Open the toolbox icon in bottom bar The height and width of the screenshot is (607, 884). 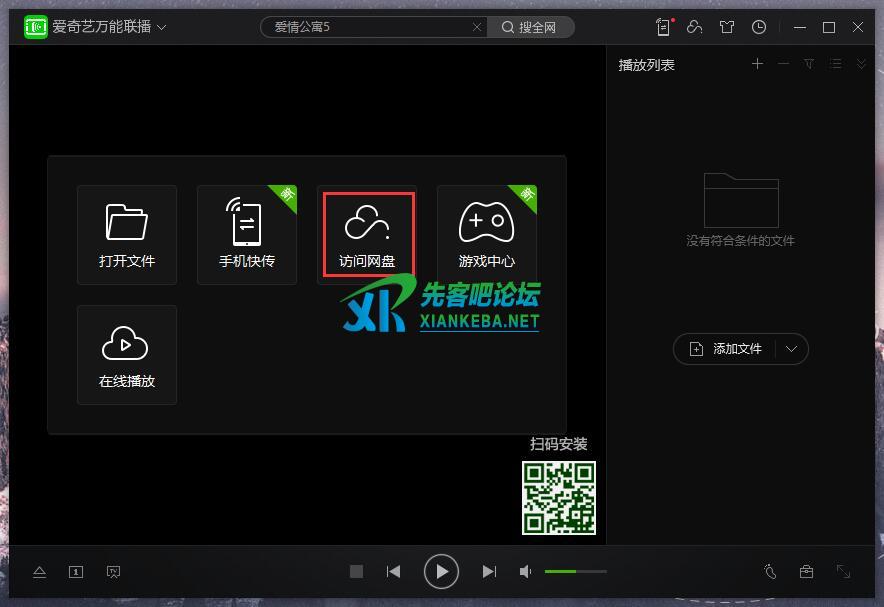coord(806,572)
